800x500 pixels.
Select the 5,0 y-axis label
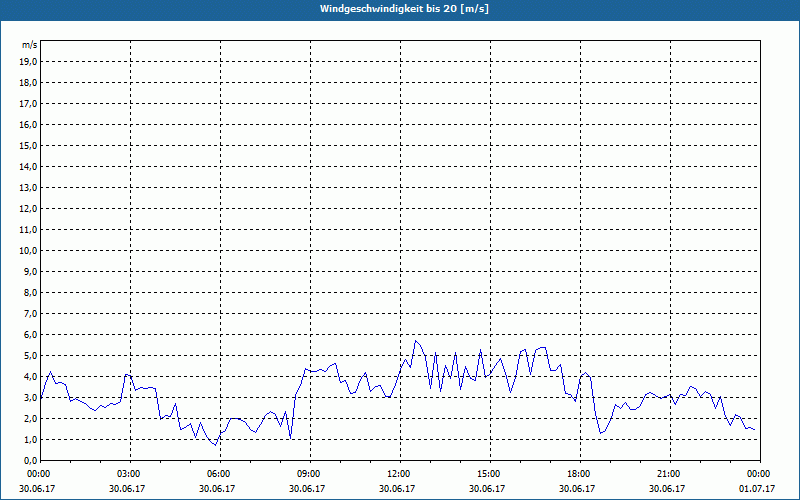30,356
